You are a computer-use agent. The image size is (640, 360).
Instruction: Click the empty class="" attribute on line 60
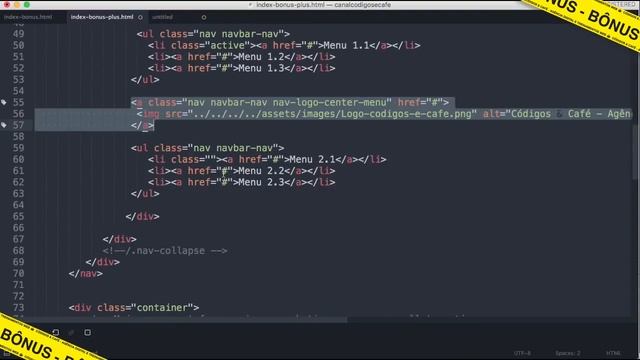point(194,159)
